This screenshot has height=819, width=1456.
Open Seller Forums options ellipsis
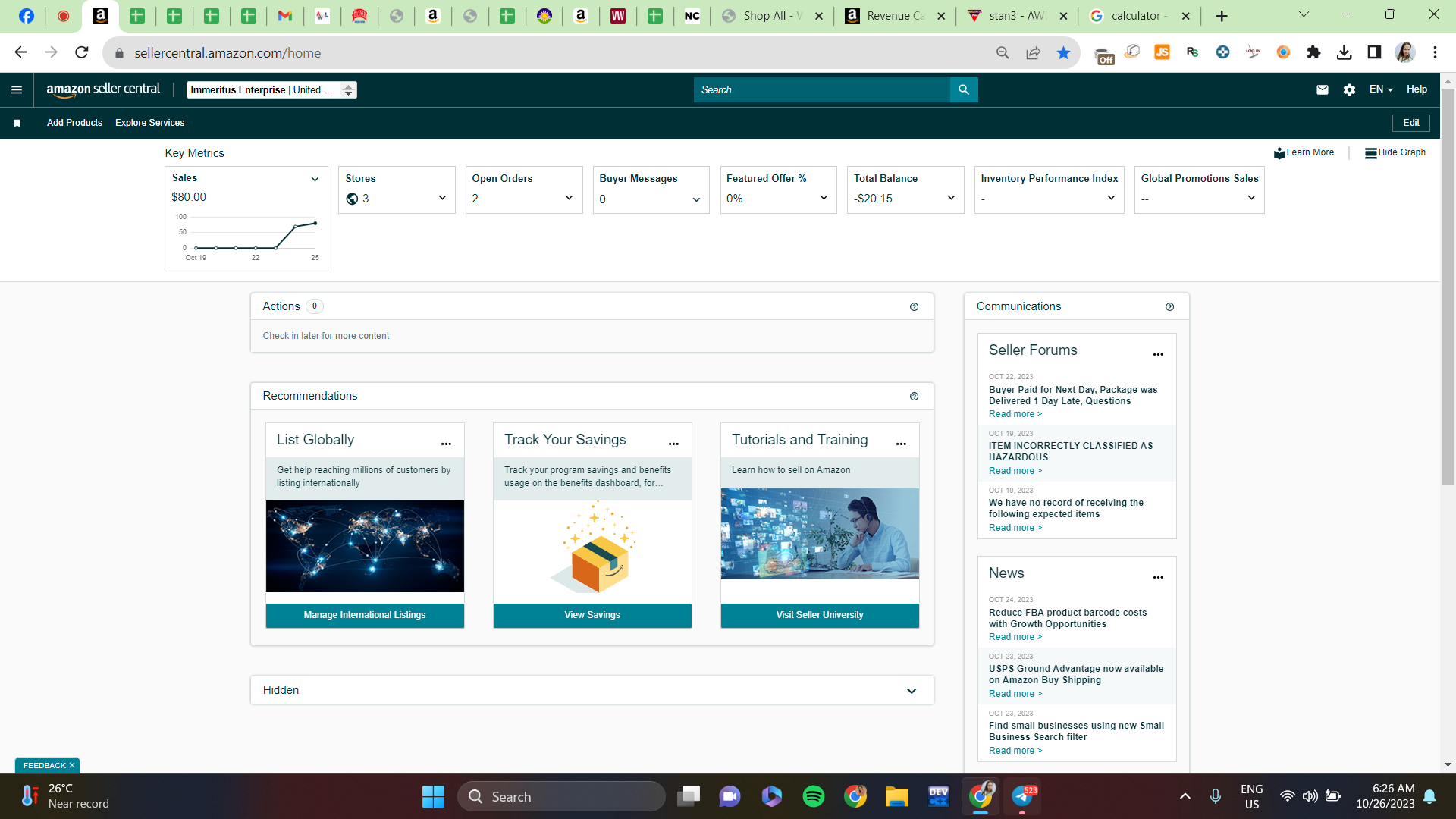[1158, 354]
